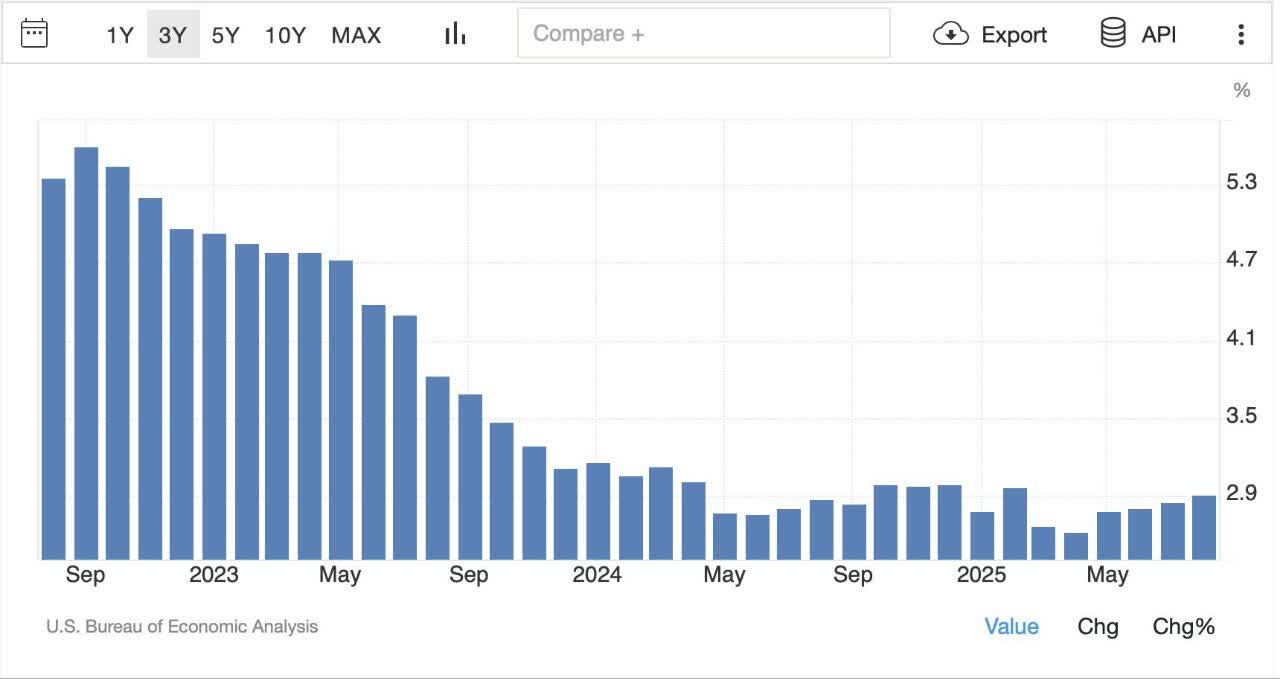The image size is (1280, 679).
Task: Switch view to Chg
Action: (x=1098, y=627)
